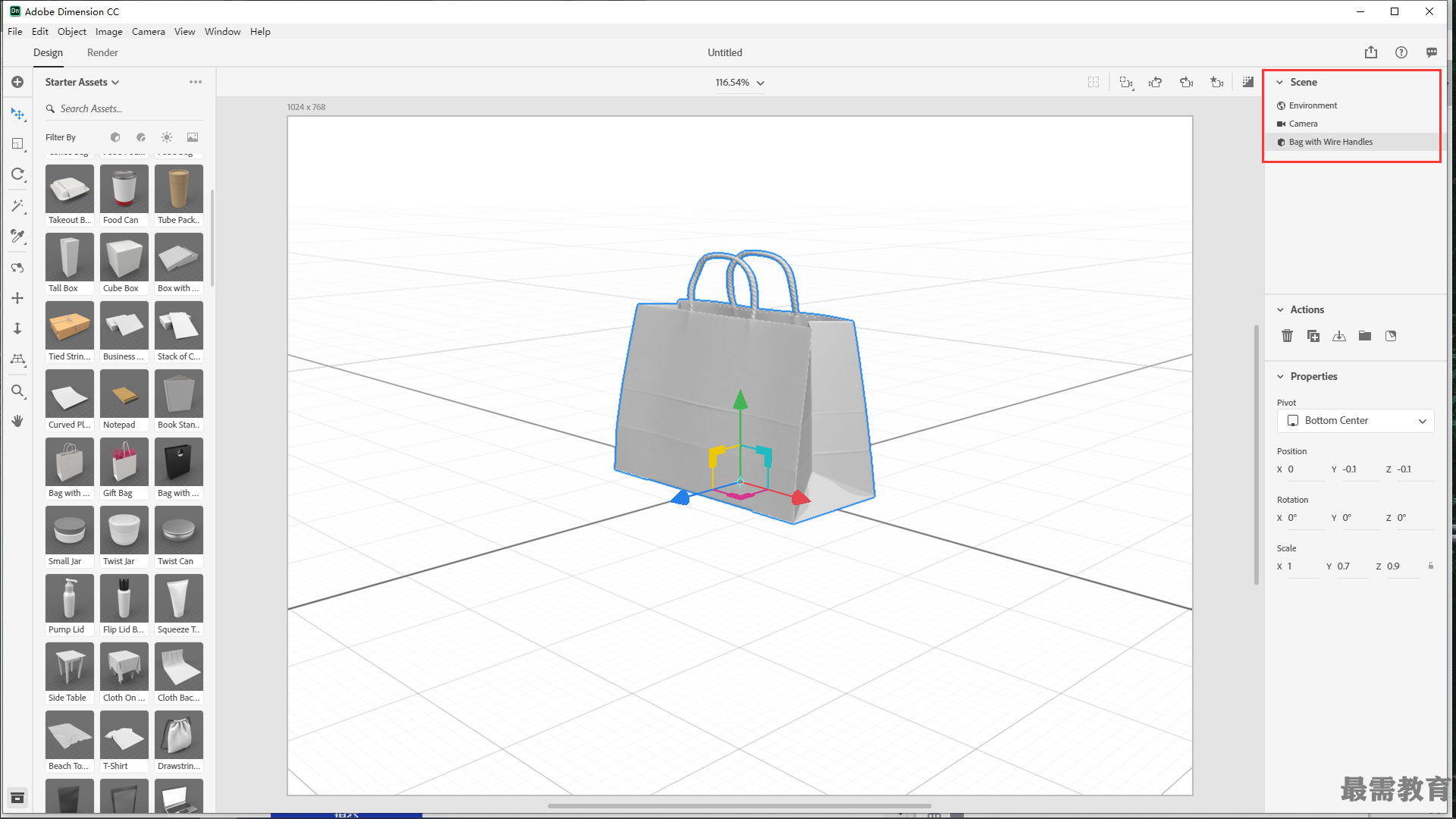Viewport: 1456px width, 819px height.
Task: Filter assets by Lights
Action: (x=167, y=137)
